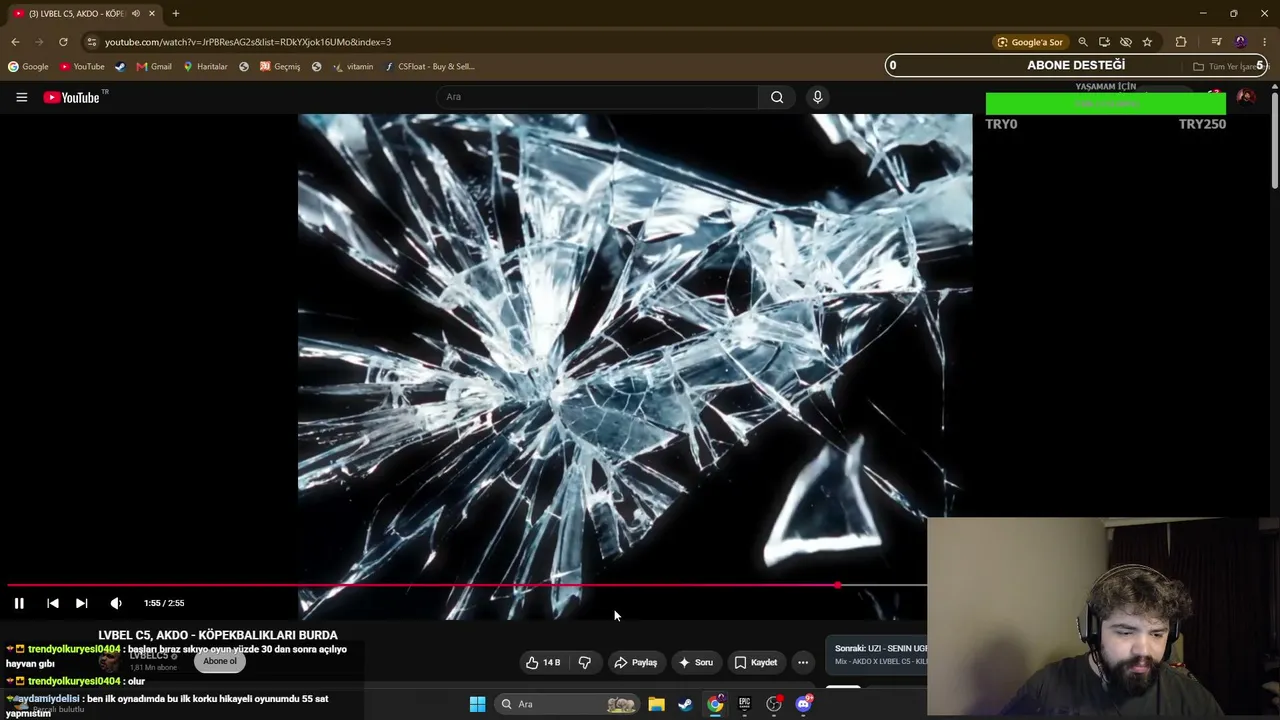Screen dimensions: 1280x720
Task: Bookmark this page with the star
Action: point(1147,42)
